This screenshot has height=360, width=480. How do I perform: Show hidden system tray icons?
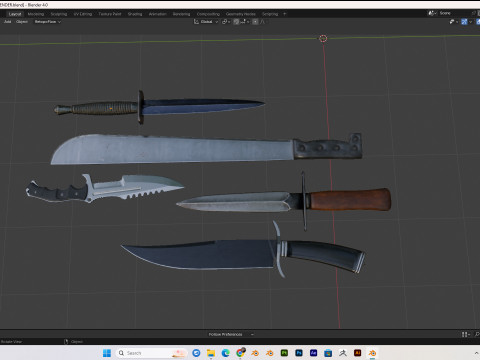pyautogui.click(x=476, y=353)
